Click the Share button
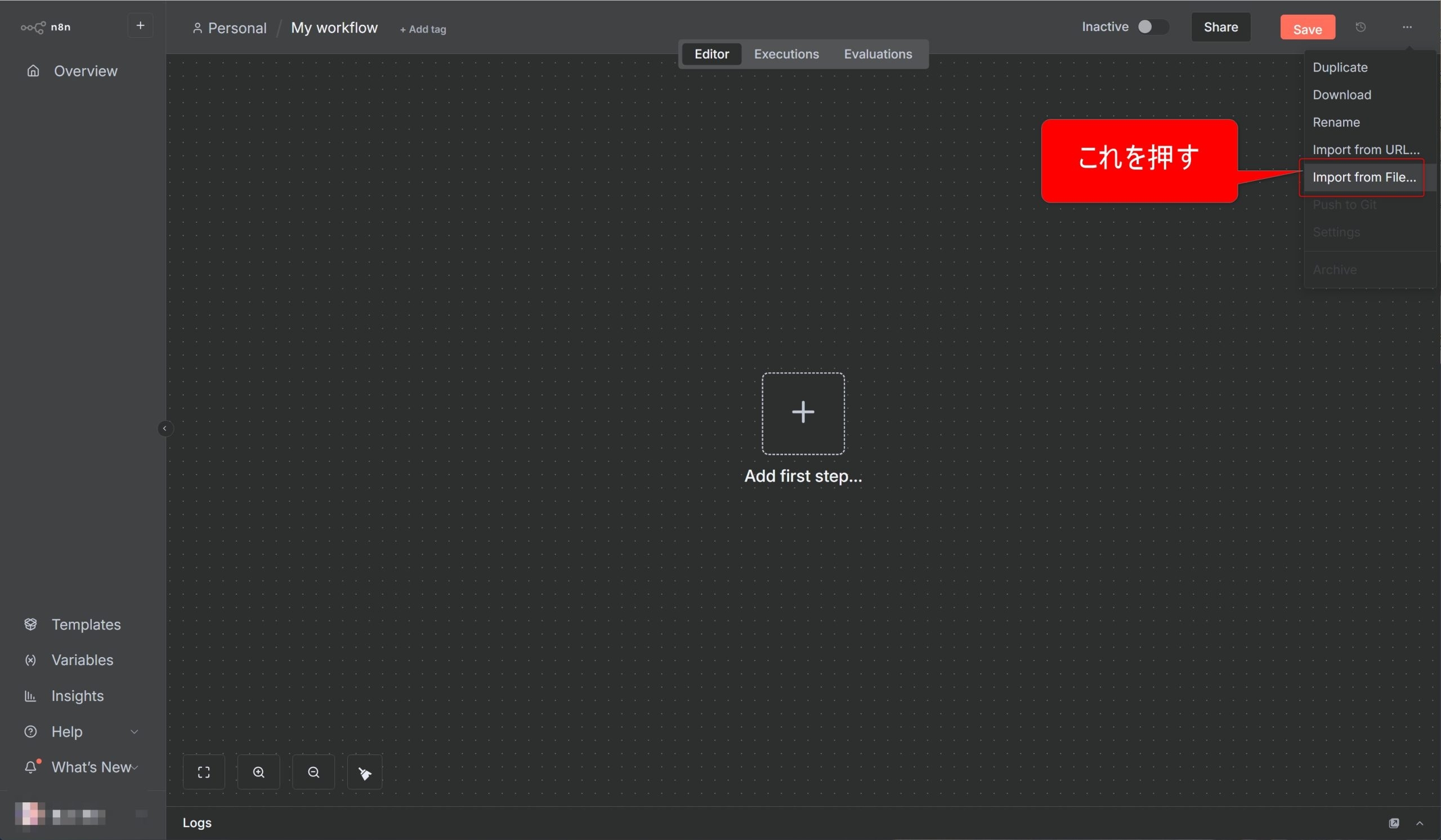 coord(1220,27)
